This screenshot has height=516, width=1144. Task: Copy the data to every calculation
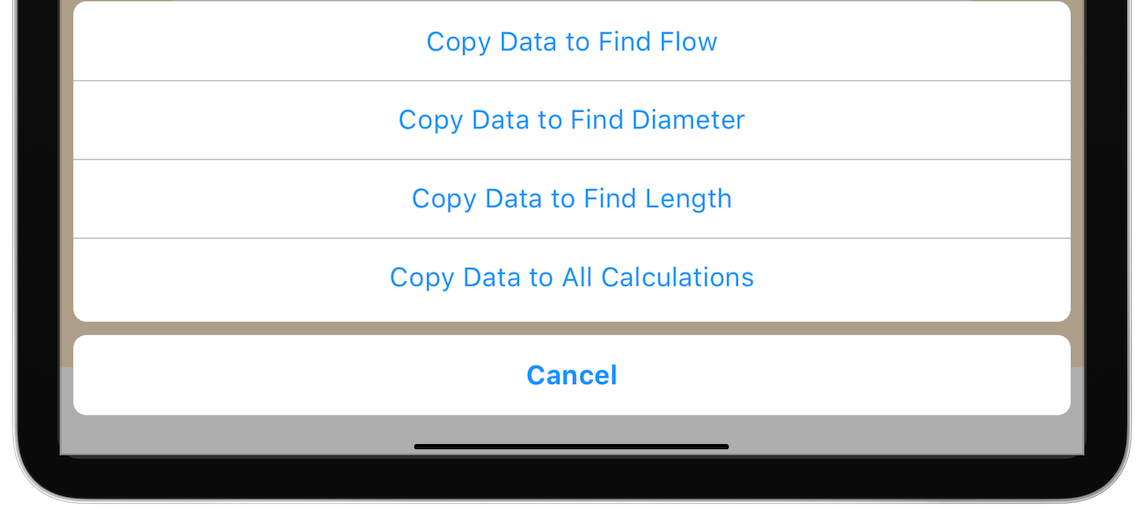click(x=571, y=277)
